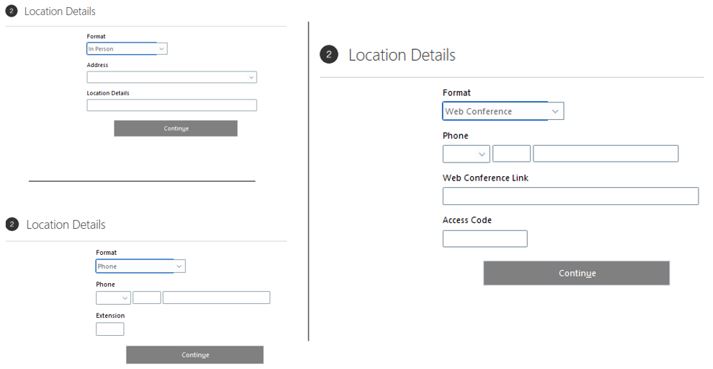Open the Format dropdown showing Web Conference
The width and height of the screenshot is (713, 369).
click(x=503, y=111)
